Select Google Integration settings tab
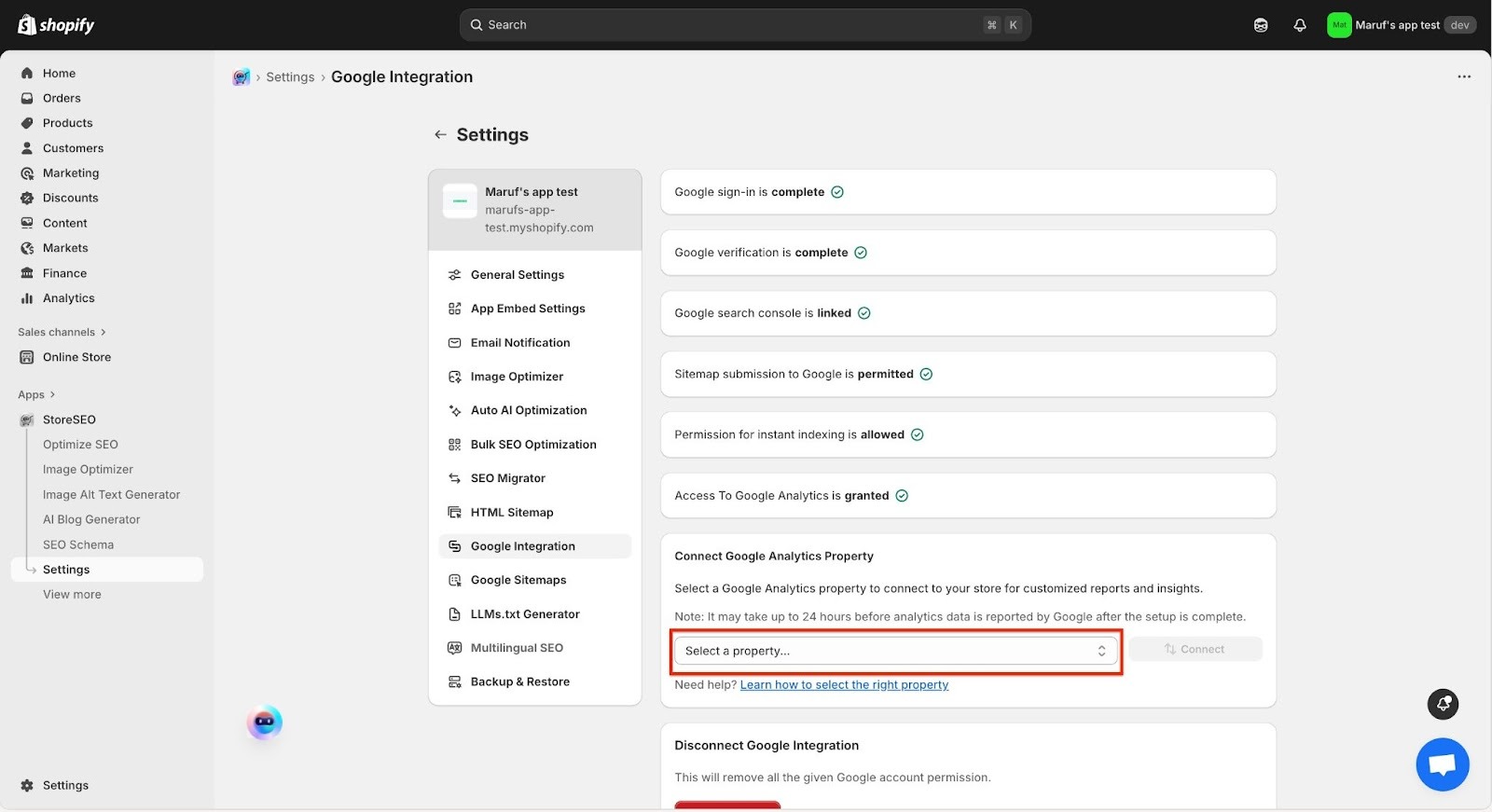Screen dimensions: 1492x812 pyautogui.click(x=535, y=546)
